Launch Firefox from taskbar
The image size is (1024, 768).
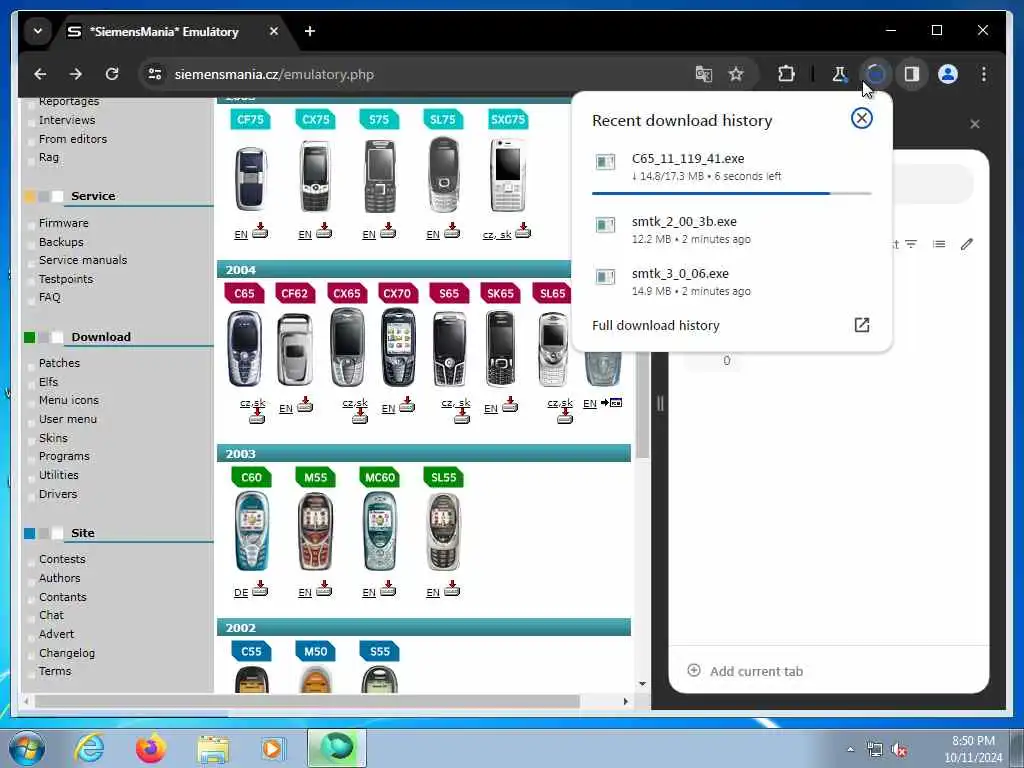point(151,748)
